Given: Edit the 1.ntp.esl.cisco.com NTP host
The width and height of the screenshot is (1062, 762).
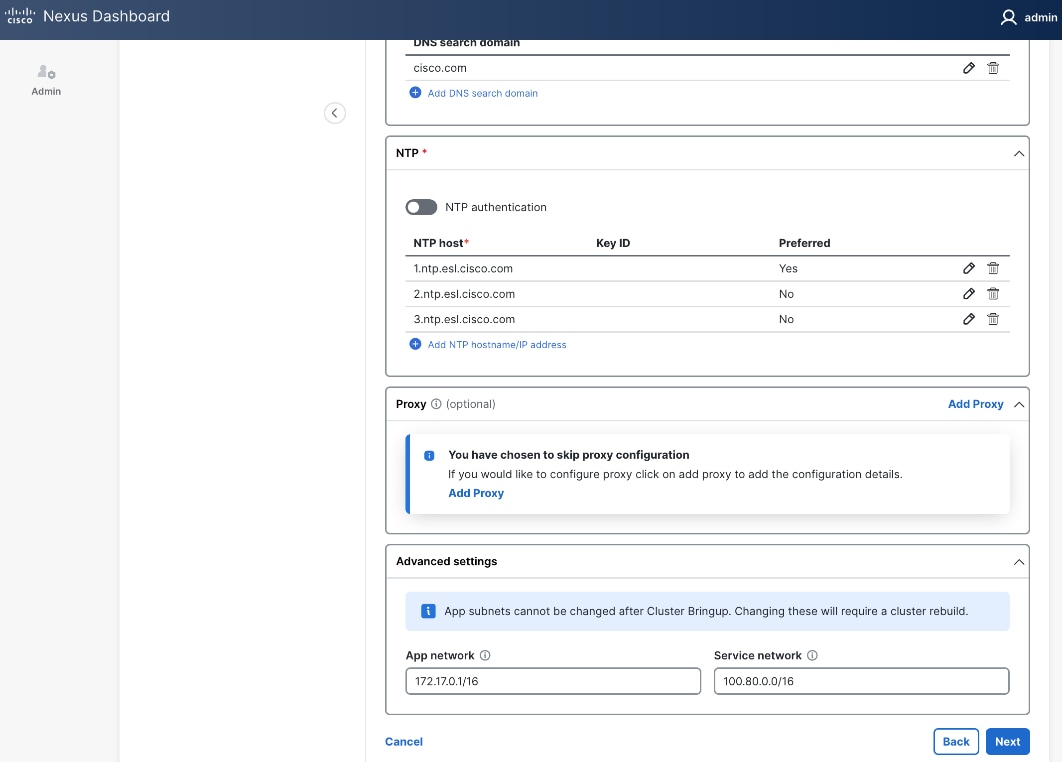Looking at the screenshot, I should [x=968, y=268].
